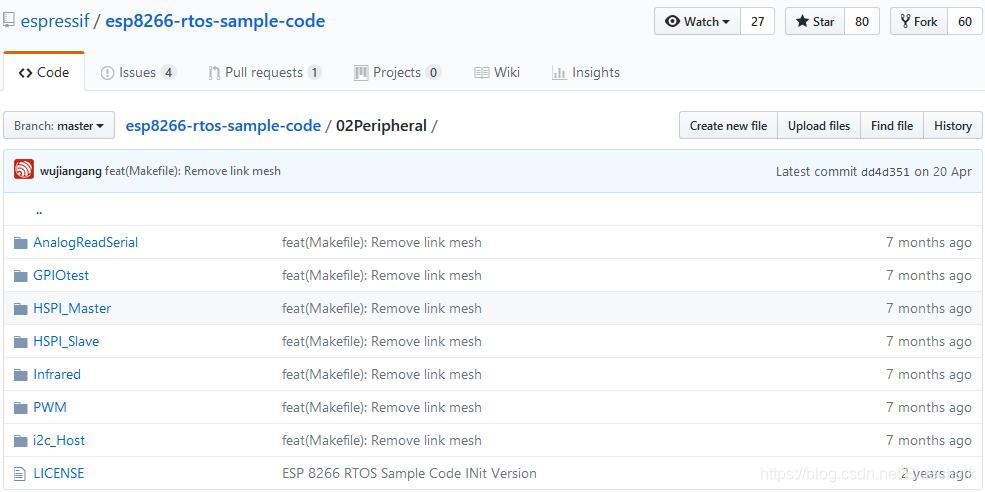Click the i2c_Host folder icon
Image resolution: width=985 pixels, height=492 pixels.
21,440
